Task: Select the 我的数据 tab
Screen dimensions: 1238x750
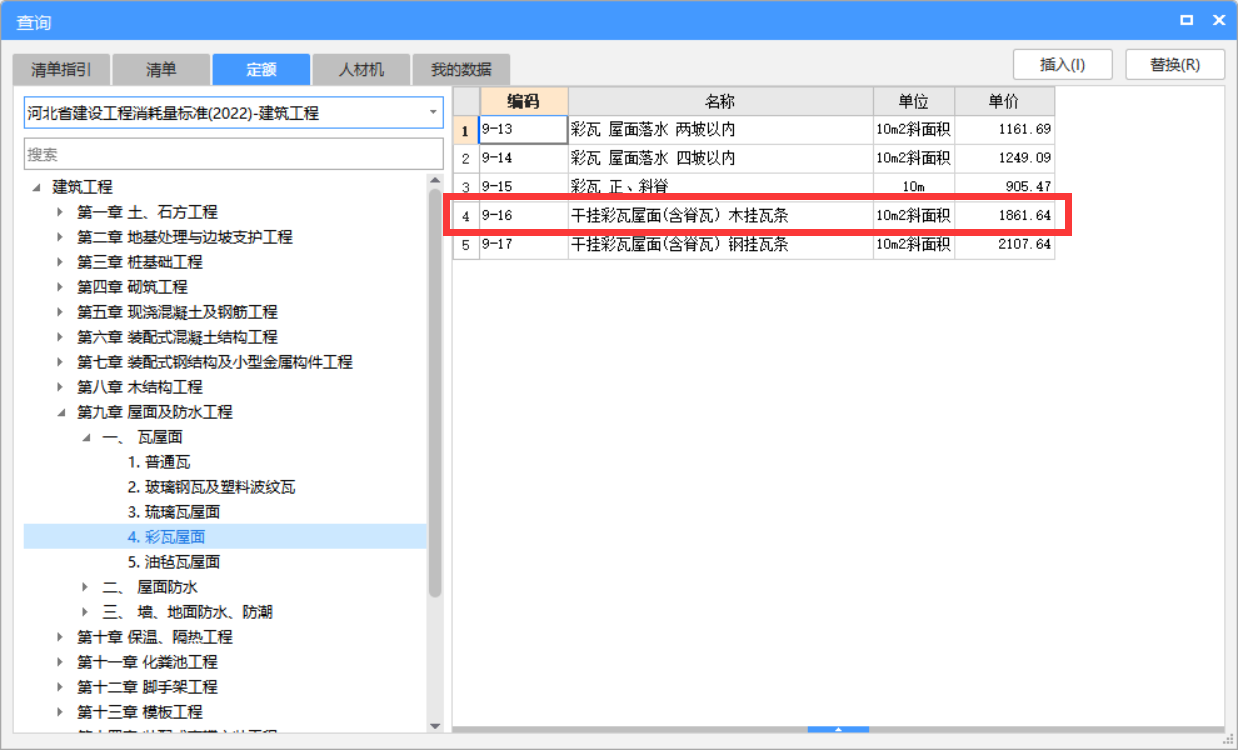Action: [x=461, y=70]
